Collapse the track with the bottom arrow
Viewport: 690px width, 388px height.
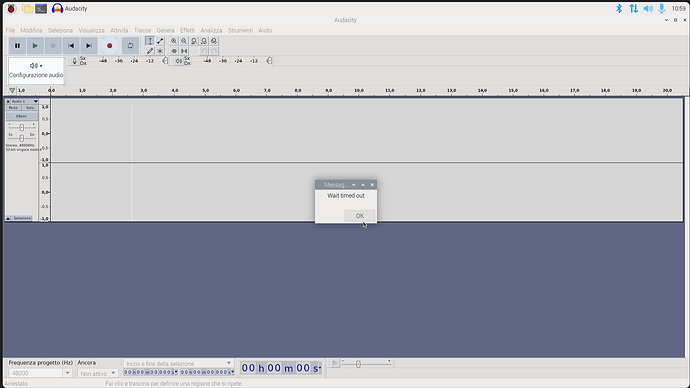pos(8,218)
